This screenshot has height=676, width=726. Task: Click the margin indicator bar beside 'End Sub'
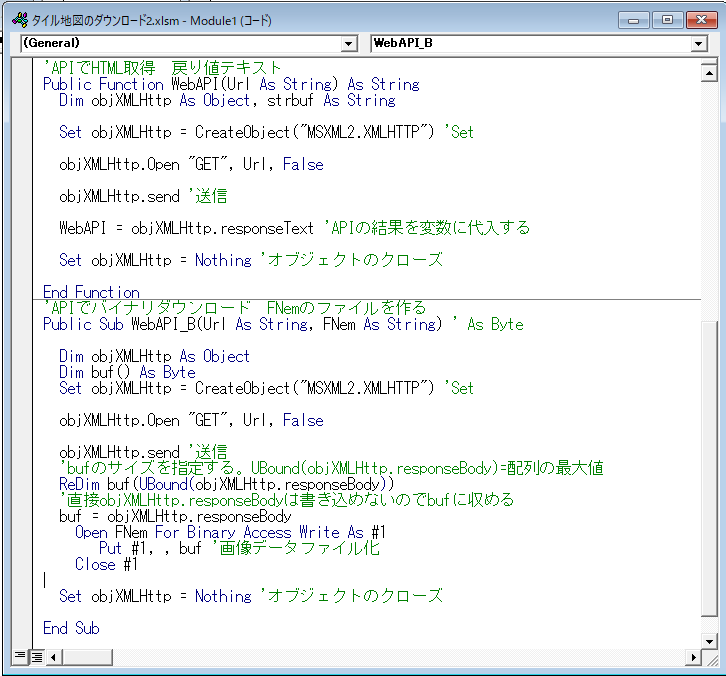coord(22,628)
